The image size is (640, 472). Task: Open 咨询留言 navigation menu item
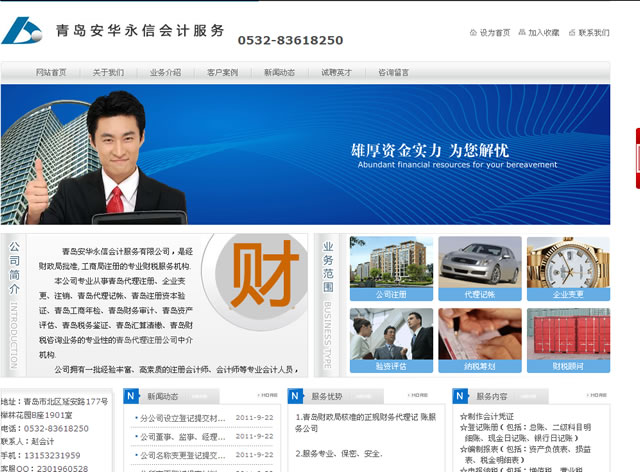(393, 73)
